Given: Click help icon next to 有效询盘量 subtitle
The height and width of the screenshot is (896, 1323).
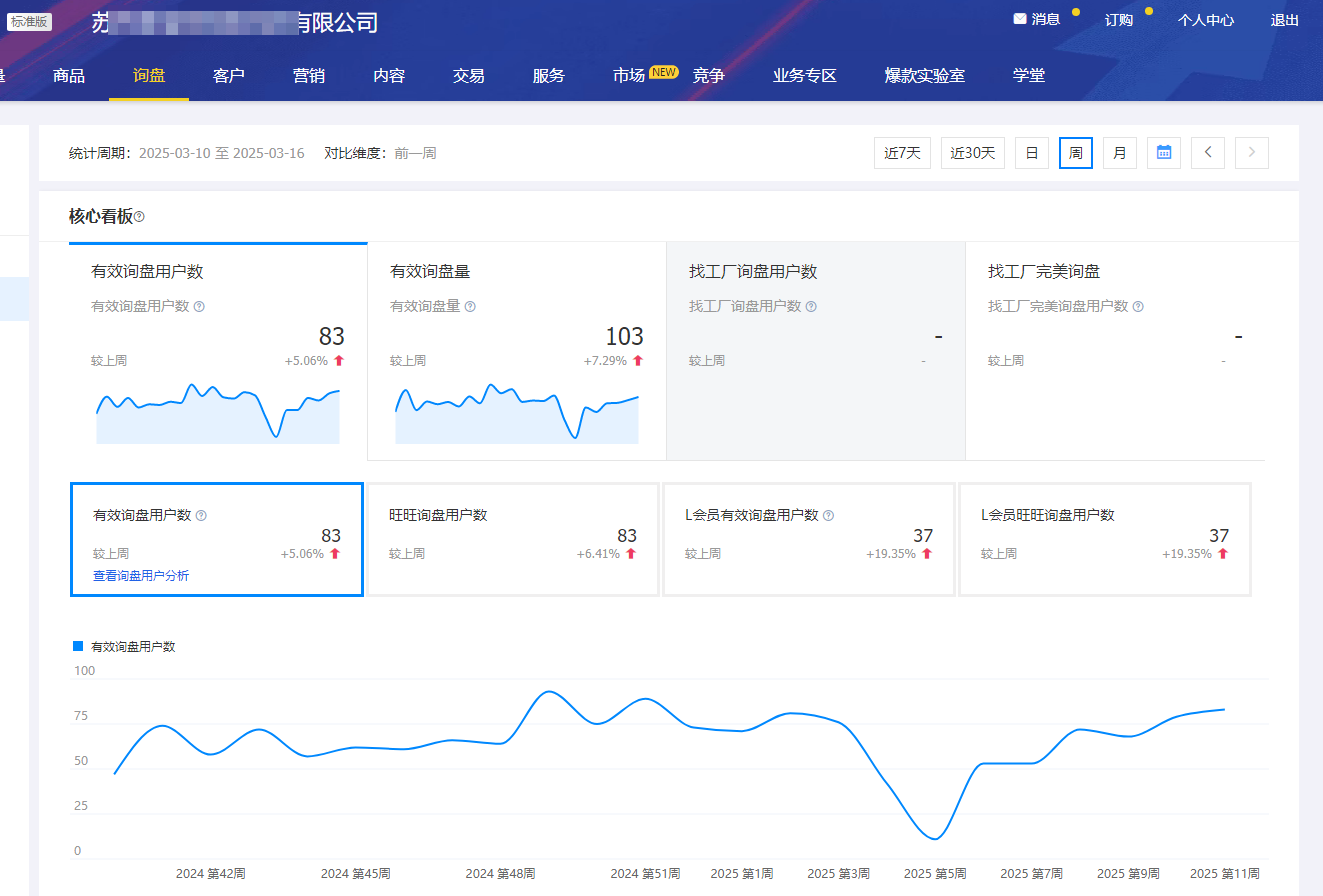Looking at the screenshot, I should click(470, 307).
